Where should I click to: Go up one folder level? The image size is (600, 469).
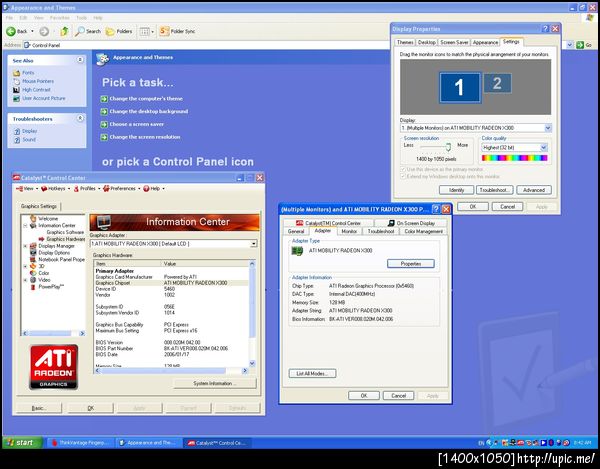tap(64, 31)
